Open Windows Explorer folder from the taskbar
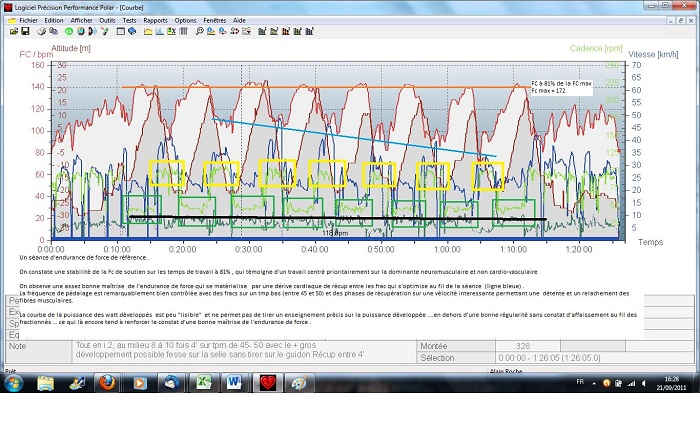Screen dimensions: 700x434 (x=45, y=383)
